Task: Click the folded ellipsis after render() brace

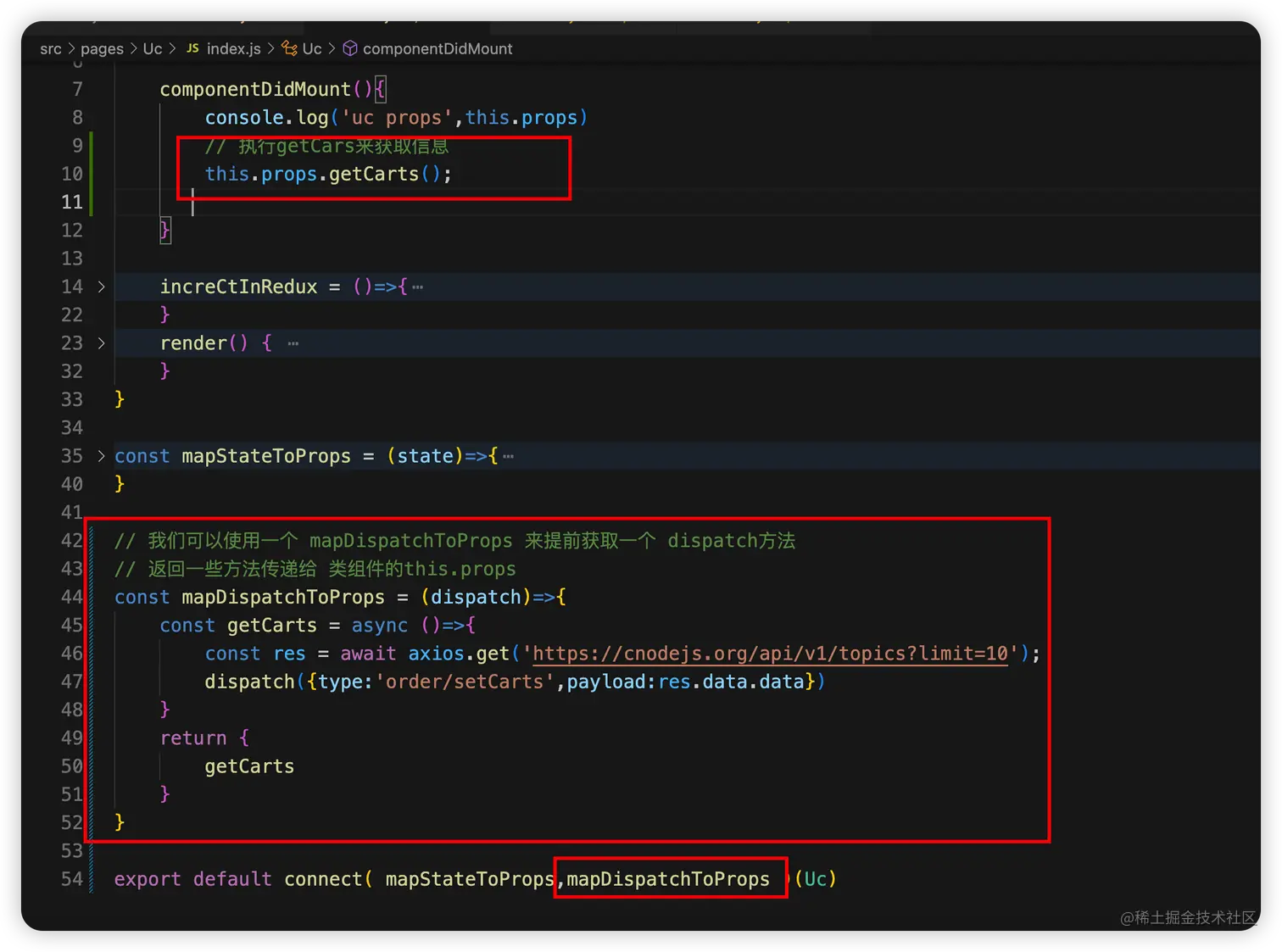Action: pos(293,343)
